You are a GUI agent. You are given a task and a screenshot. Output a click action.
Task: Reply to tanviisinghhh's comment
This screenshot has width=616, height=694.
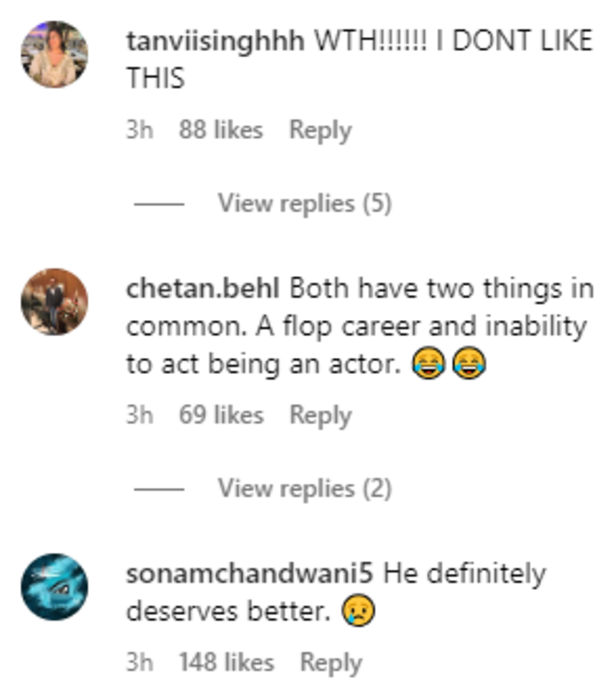click(x=320, y=130)
